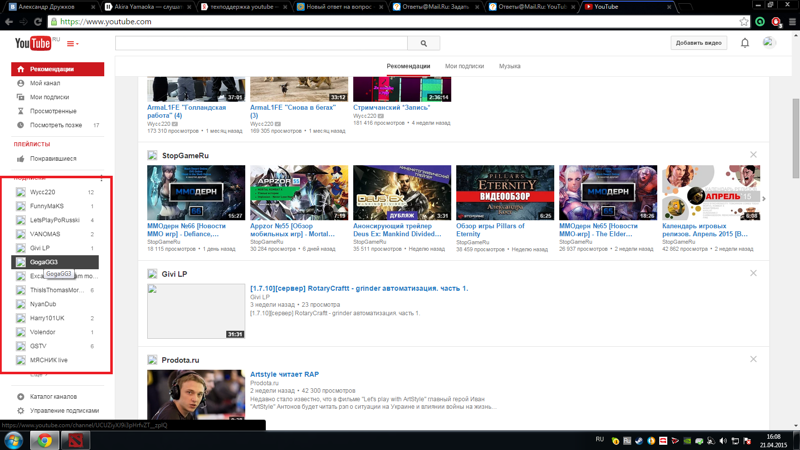Open the GogaGG3 subscription
The width and height of the screenshot is (800, 450).
click(55, 262)
